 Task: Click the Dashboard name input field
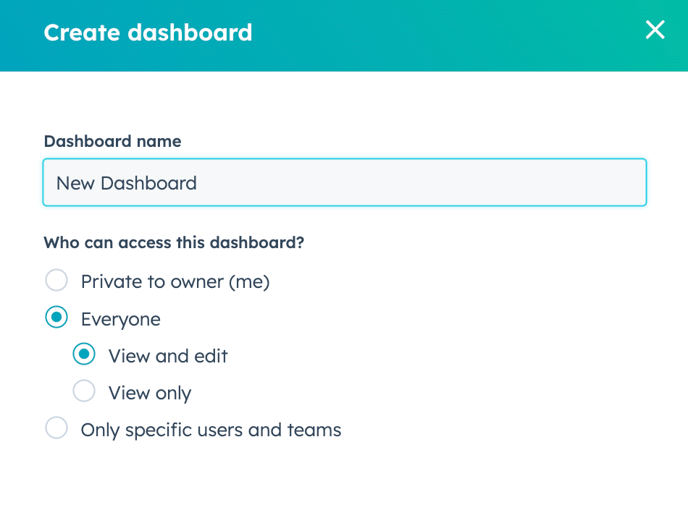(x=344, y=182)
